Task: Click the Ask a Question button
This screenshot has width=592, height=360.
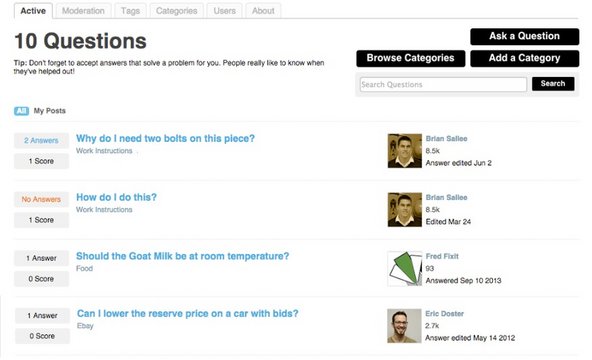Action: [524, 36]
